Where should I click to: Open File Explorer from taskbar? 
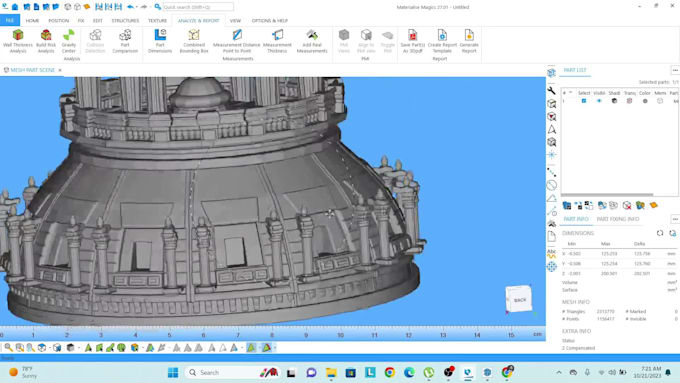[x=331, y=373]
